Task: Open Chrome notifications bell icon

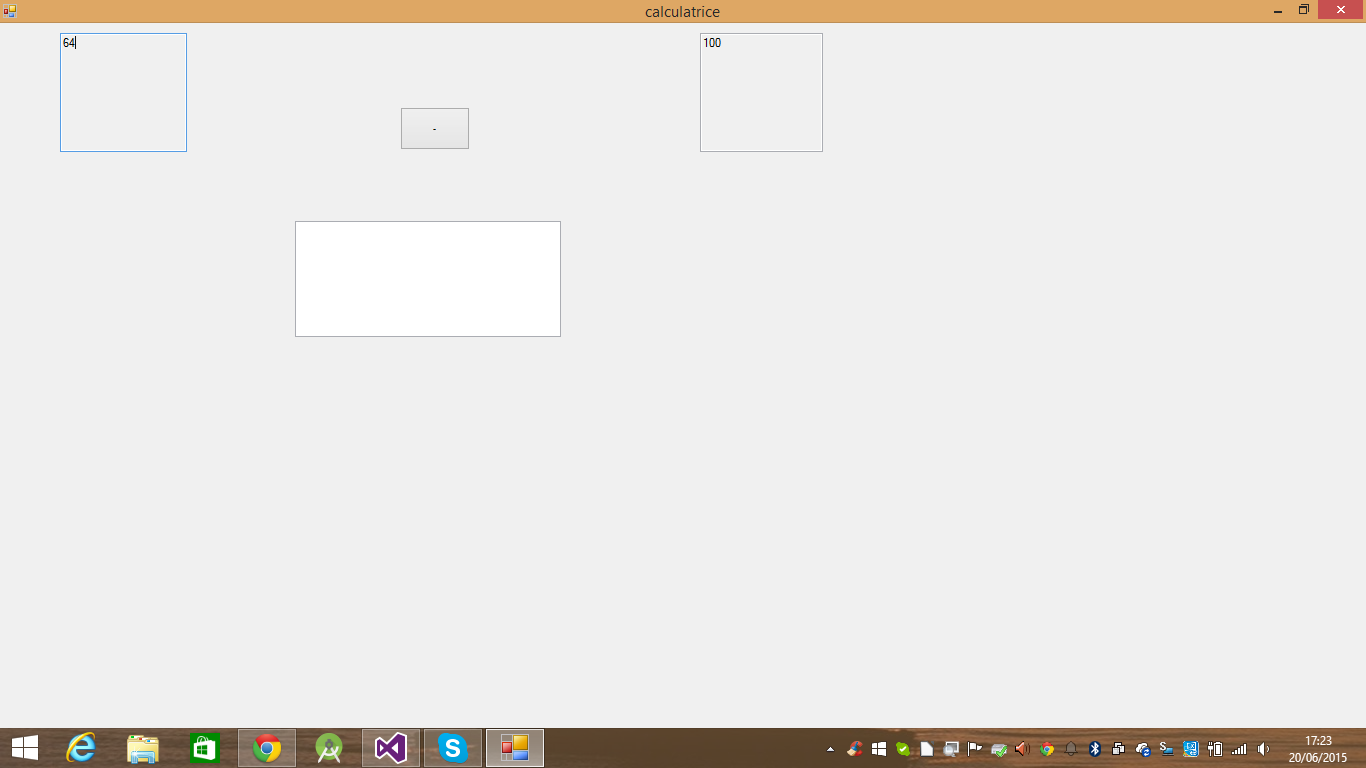Action: tap(1071, 749)
